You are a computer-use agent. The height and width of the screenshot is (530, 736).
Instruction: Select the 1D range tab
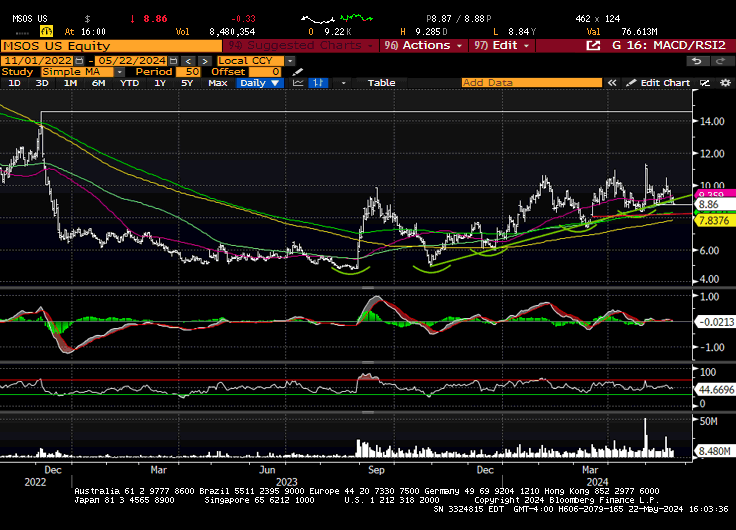pos(15,83)
